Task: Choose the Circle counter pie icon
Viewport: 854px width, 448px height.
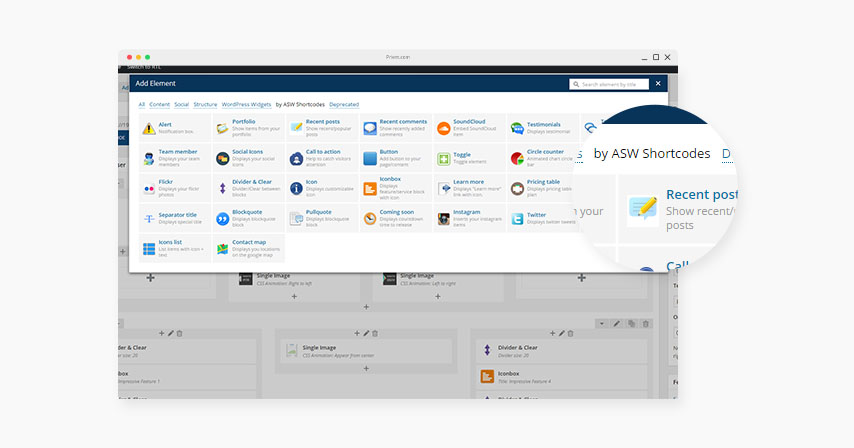Action: pos(517,158)
